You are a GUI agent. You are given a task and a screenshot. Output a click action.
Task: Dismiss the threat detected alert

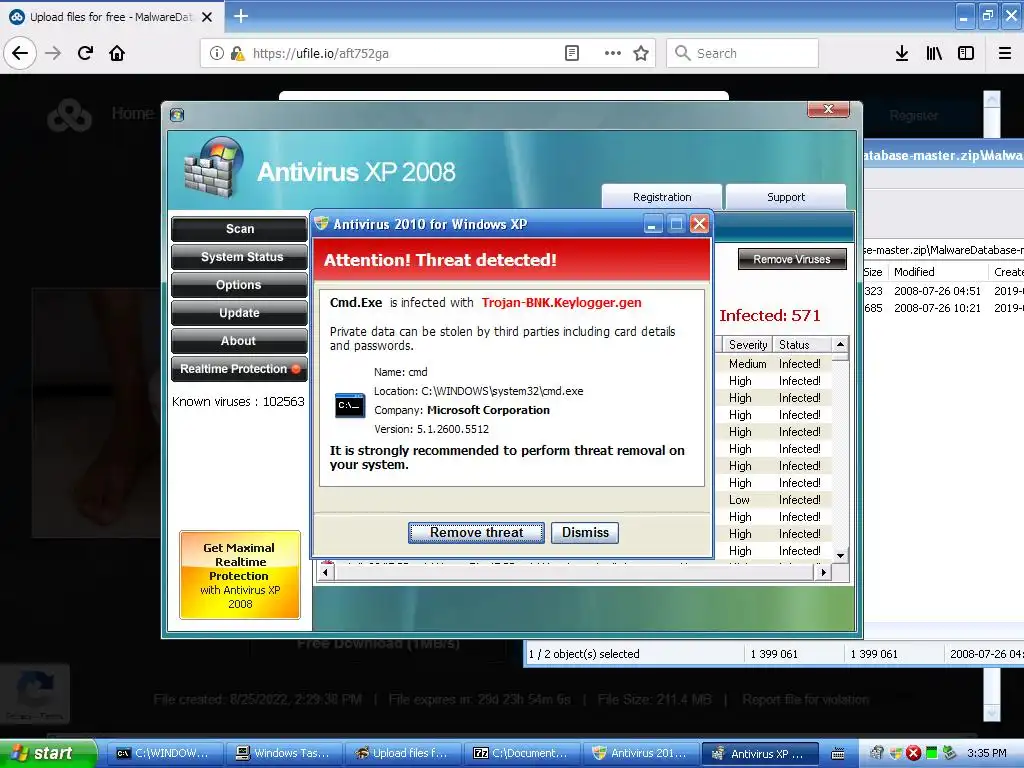(x=585, y=533)
